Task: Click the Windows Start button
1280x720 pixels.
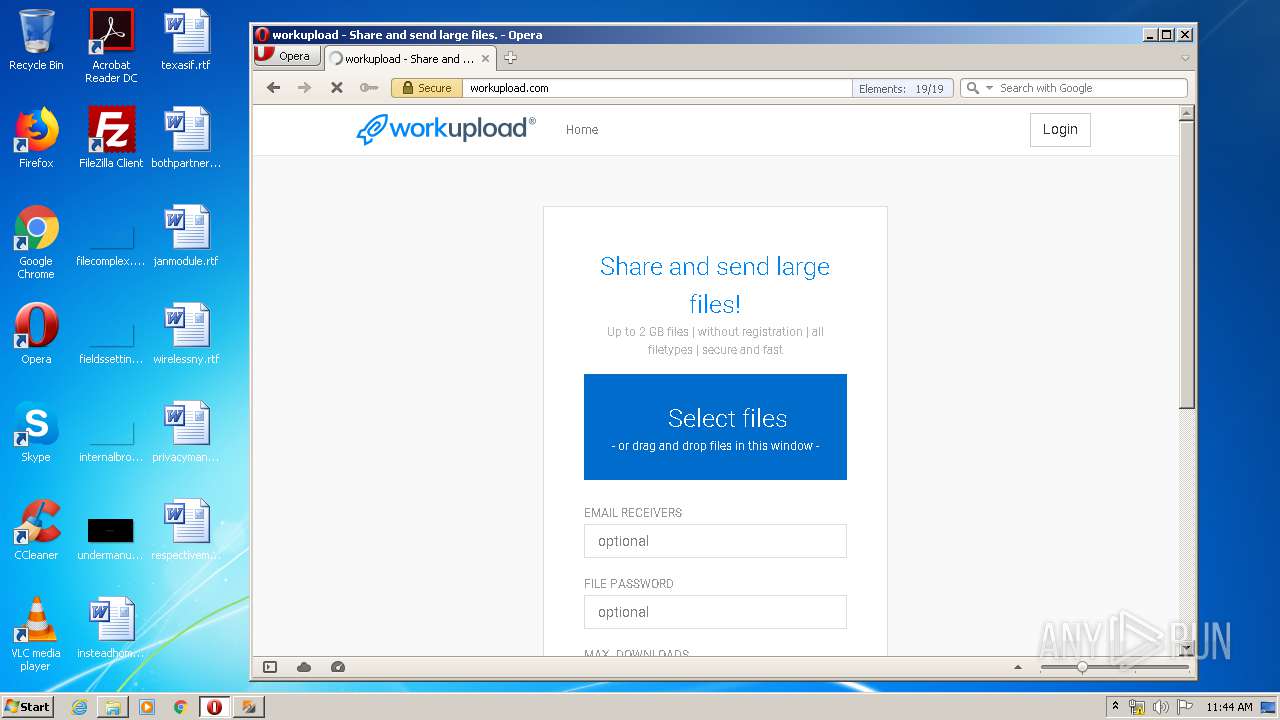Action: 28,706
